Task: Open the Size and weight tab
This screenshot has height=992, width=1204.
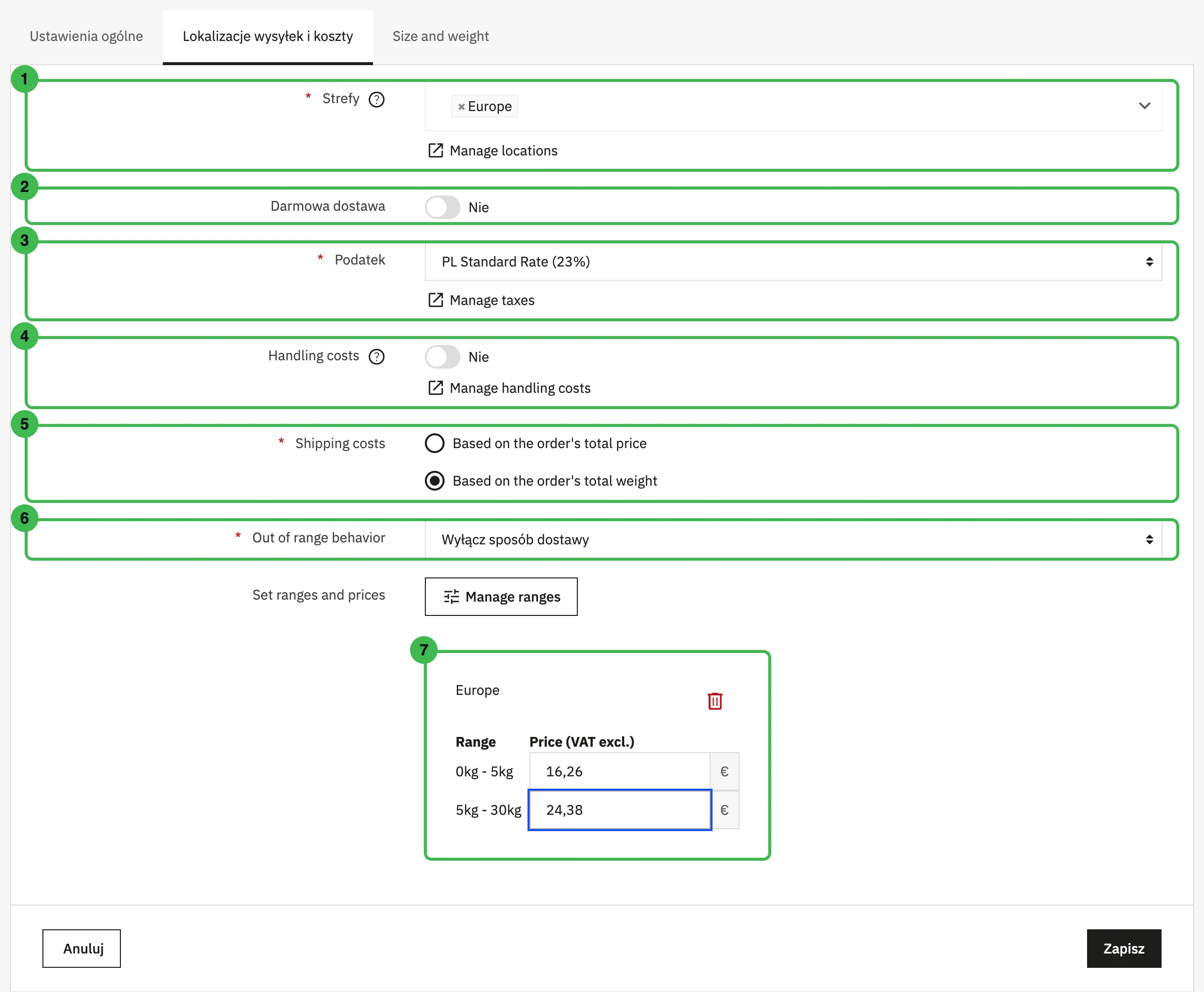Action: [440, 37]
